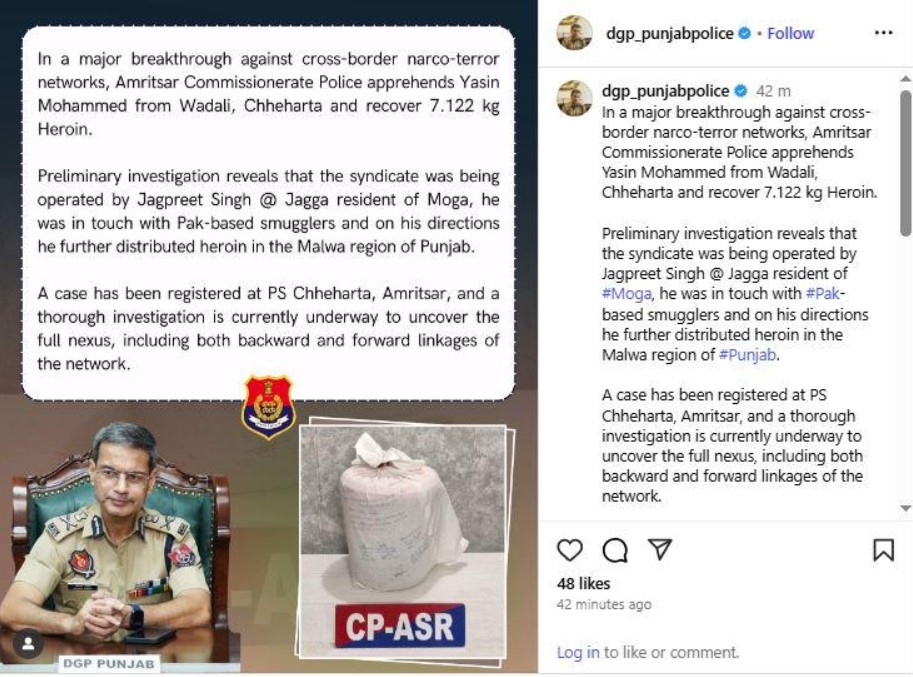913x677 pixels.
Task: Click the caption scrollbar thumb
Action: pos(905,163)
